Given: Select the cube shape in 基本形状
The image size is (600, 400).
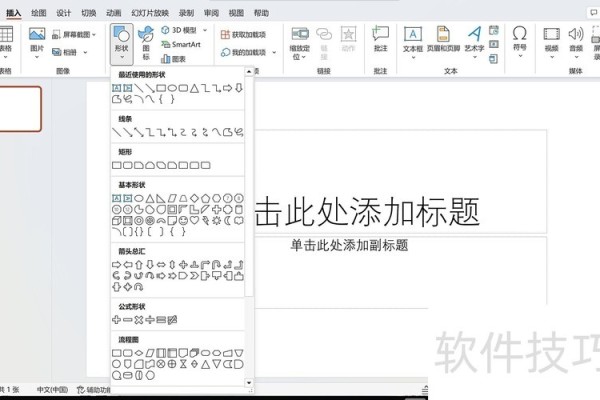Looking at the screenshot, I should (x=117, y=220).
